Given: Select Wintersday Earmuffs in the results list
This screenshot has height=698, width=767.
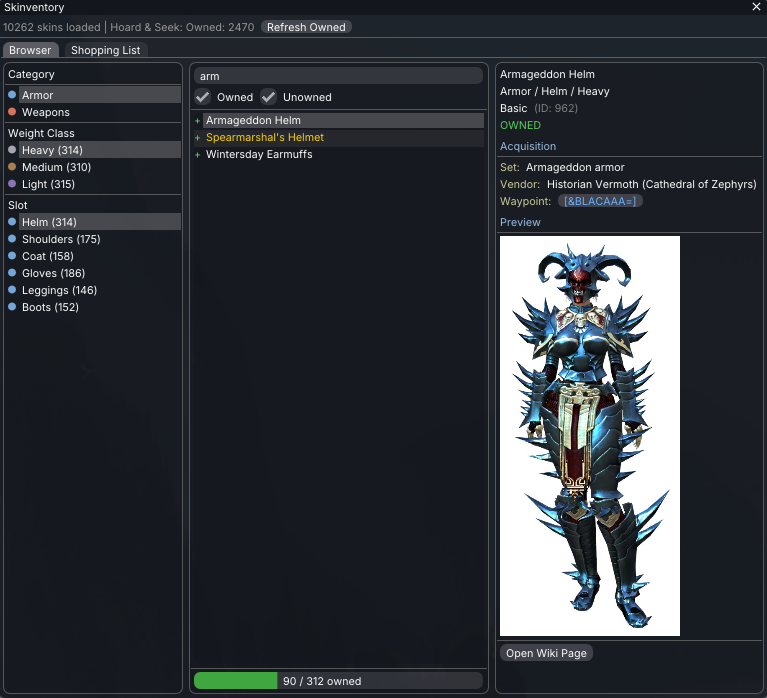Looking at the screenshot, I should (x=343, y=155).
